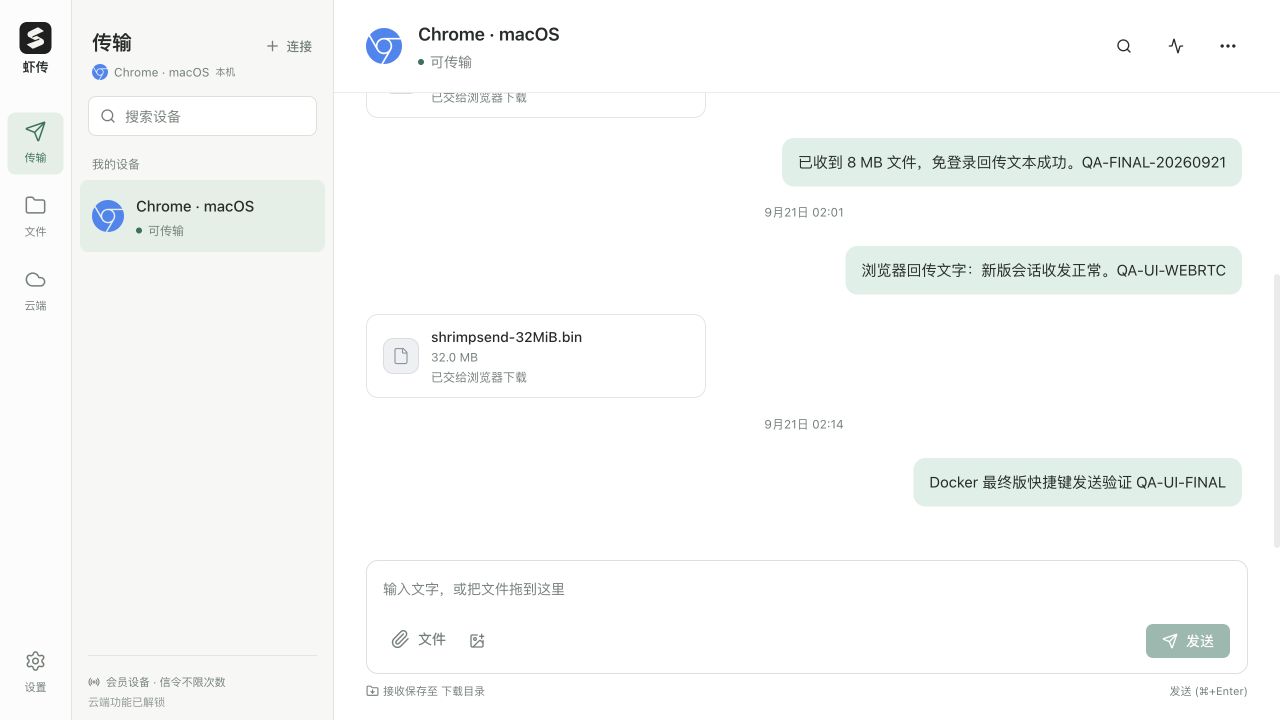Click the 发送 send button
The height and width of the screenshot is (720, 1280).
[x=1188, y=641]
